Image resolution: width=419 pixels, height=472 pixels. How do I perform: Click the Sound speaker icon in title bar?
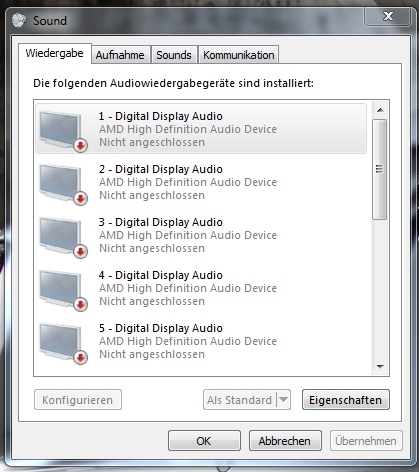pos(19,21)
